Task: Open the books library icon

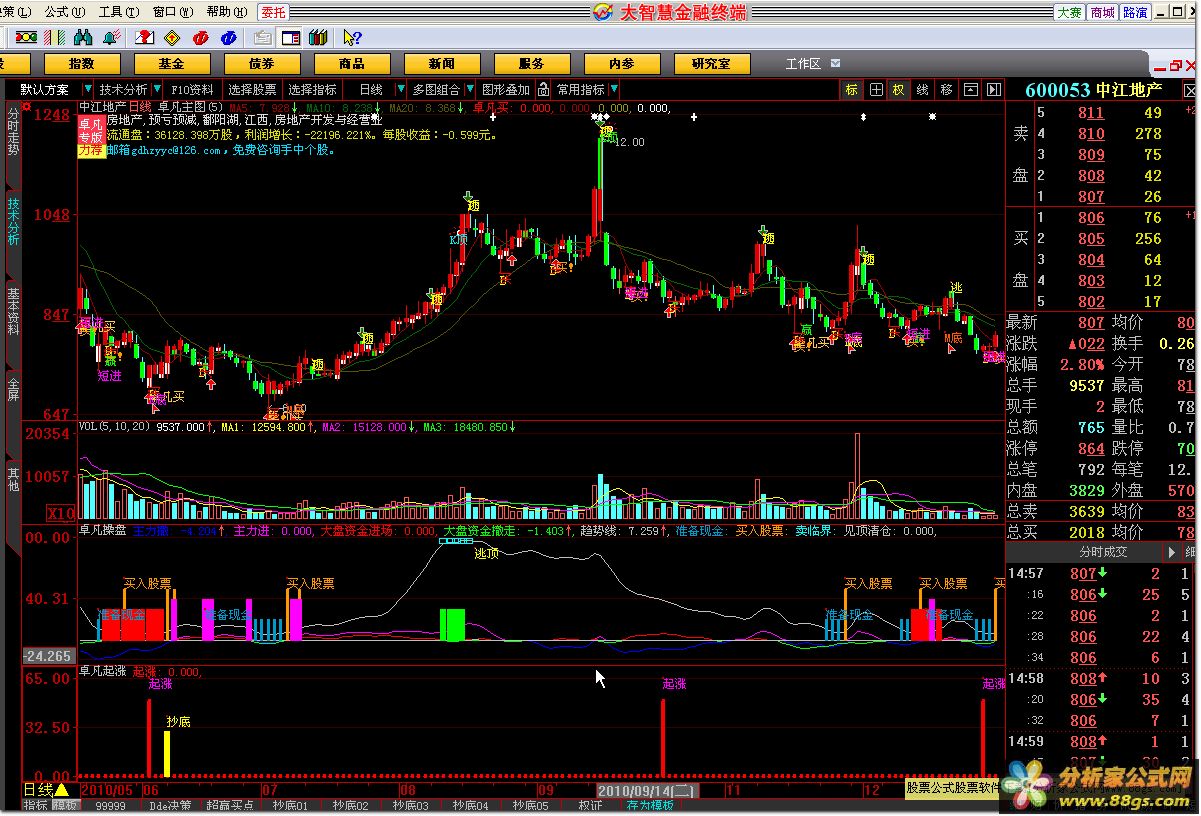Action: [x=319, y=38]
